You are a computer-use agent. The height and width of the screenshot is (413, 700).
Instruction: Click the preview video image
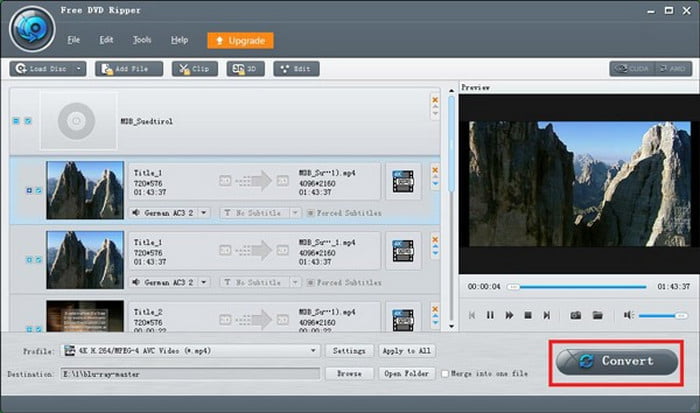[x=579, y=184]
